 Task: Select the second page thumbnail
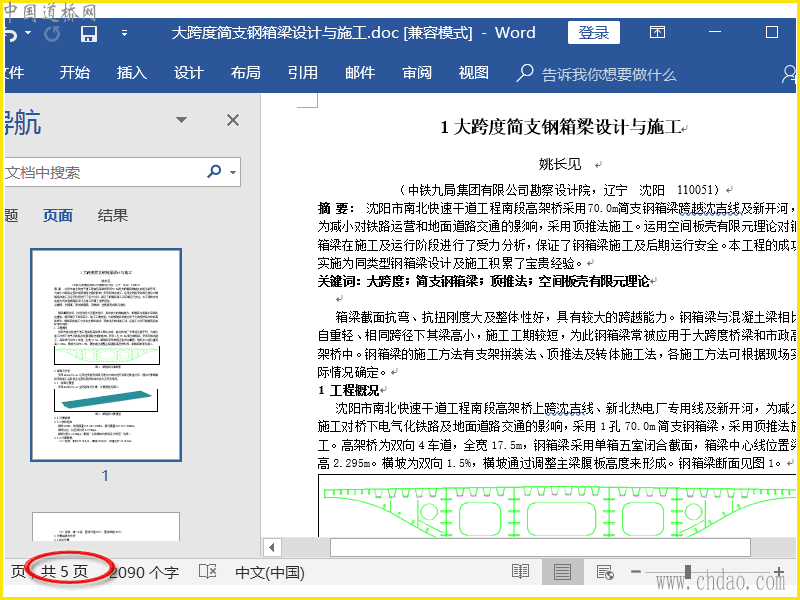click(106, 527)
